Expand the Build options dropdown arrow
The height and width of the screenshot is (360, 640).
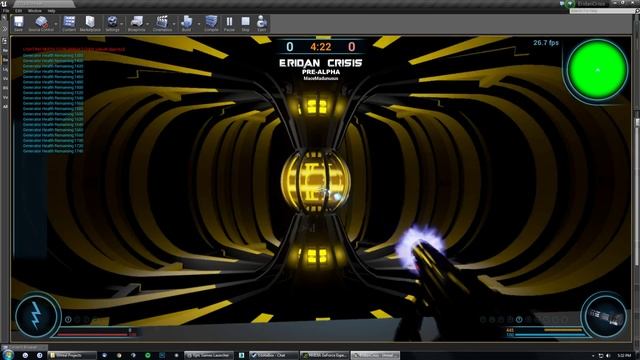click(x=199, y=24)
